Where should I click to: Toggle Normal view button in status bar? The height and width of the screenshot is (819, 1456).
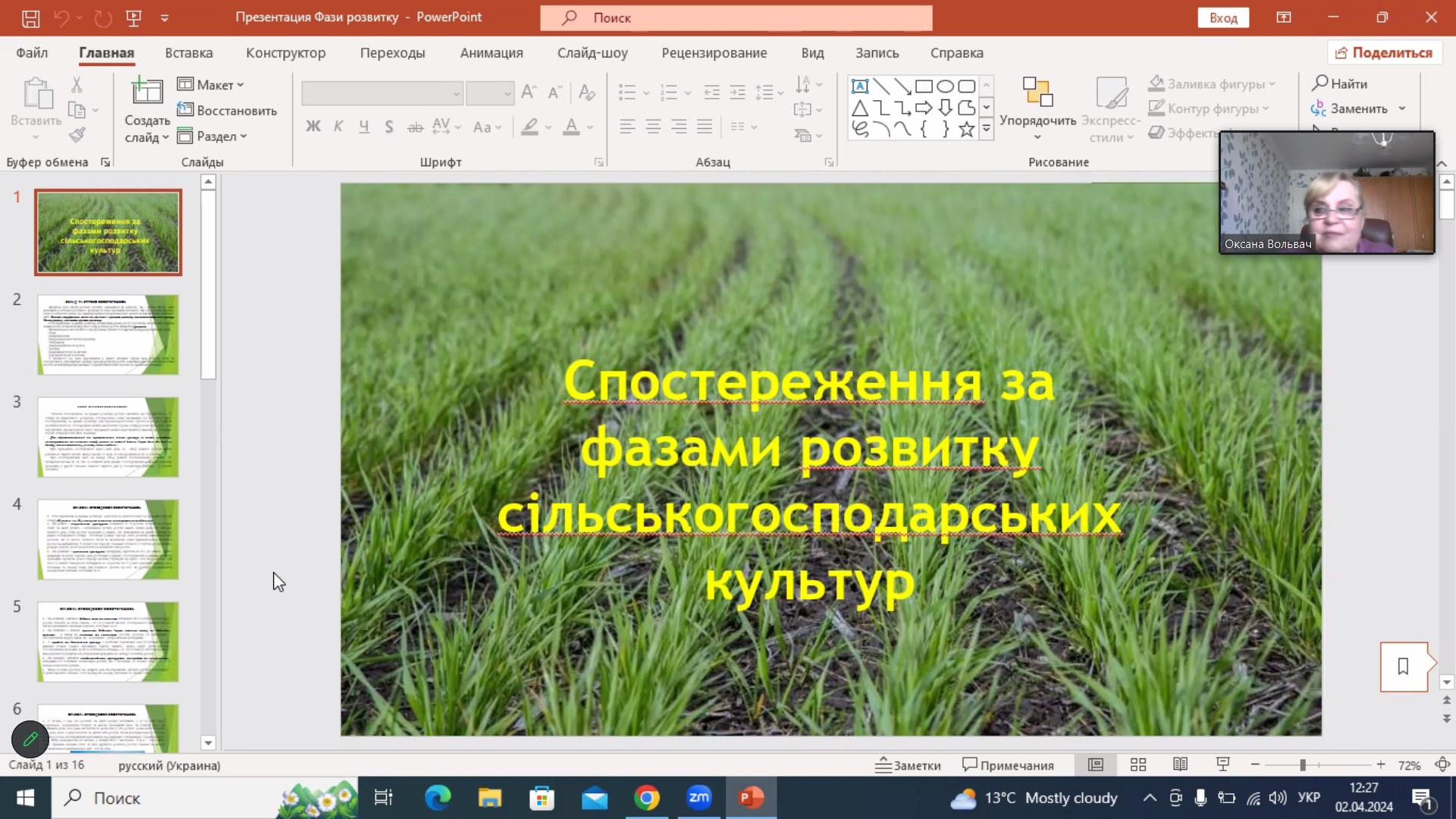tap(1096, 764)
